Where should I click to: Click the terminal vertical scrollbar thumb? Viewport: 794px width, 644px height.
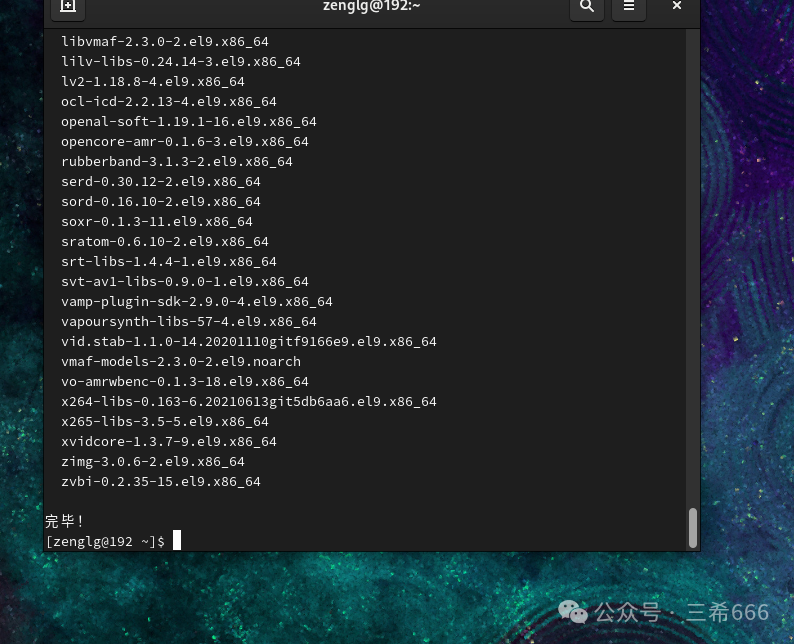[x=692, y=527]
